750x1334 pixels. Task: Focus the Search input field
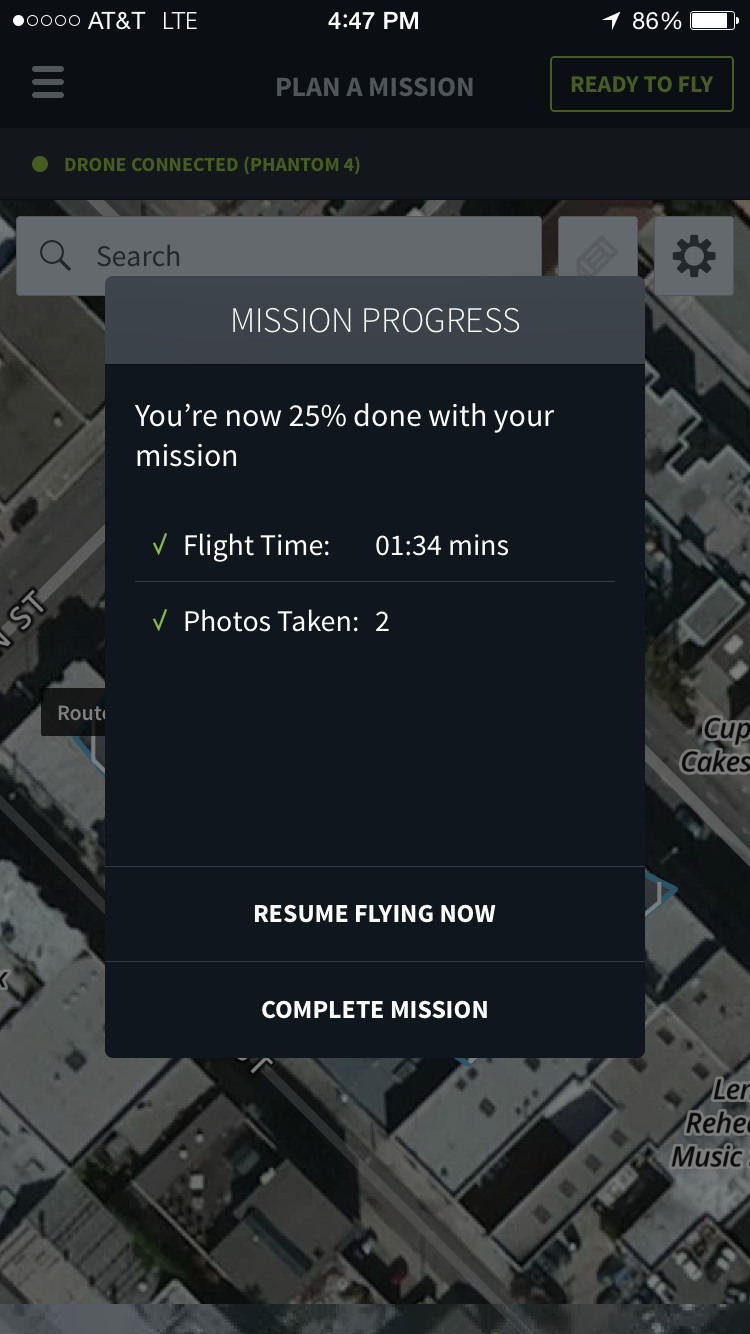pyautogui.click(x=279, y=256)
